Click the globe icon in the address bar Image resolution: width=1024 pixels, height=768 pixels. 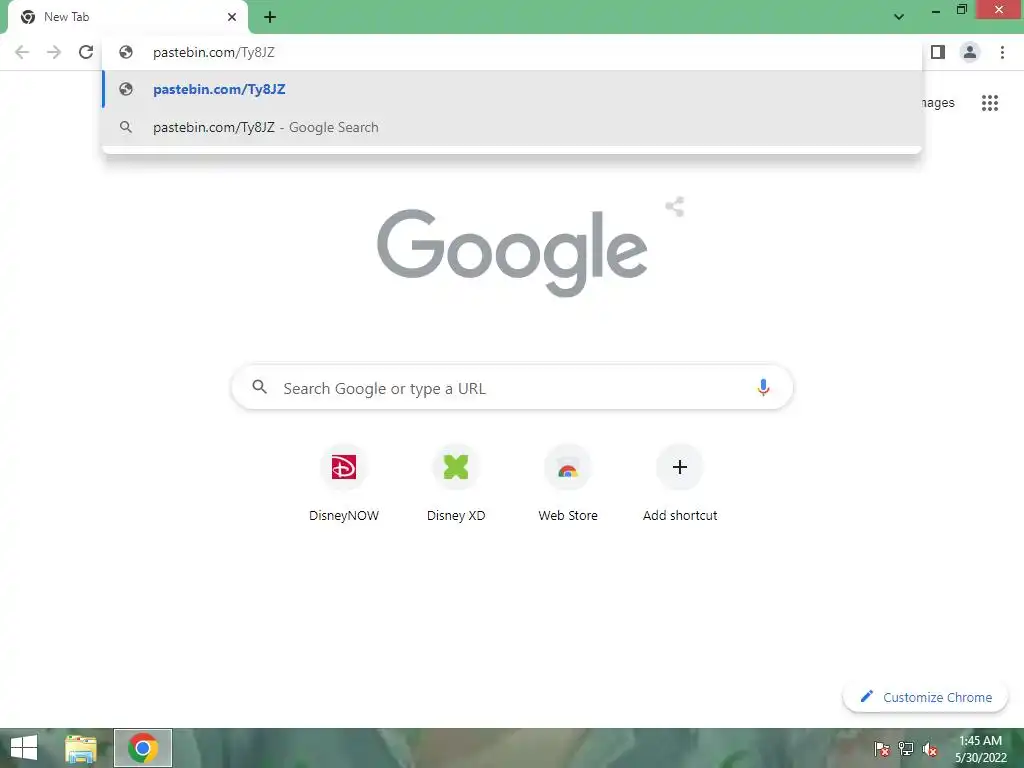(x=126, y=52)
